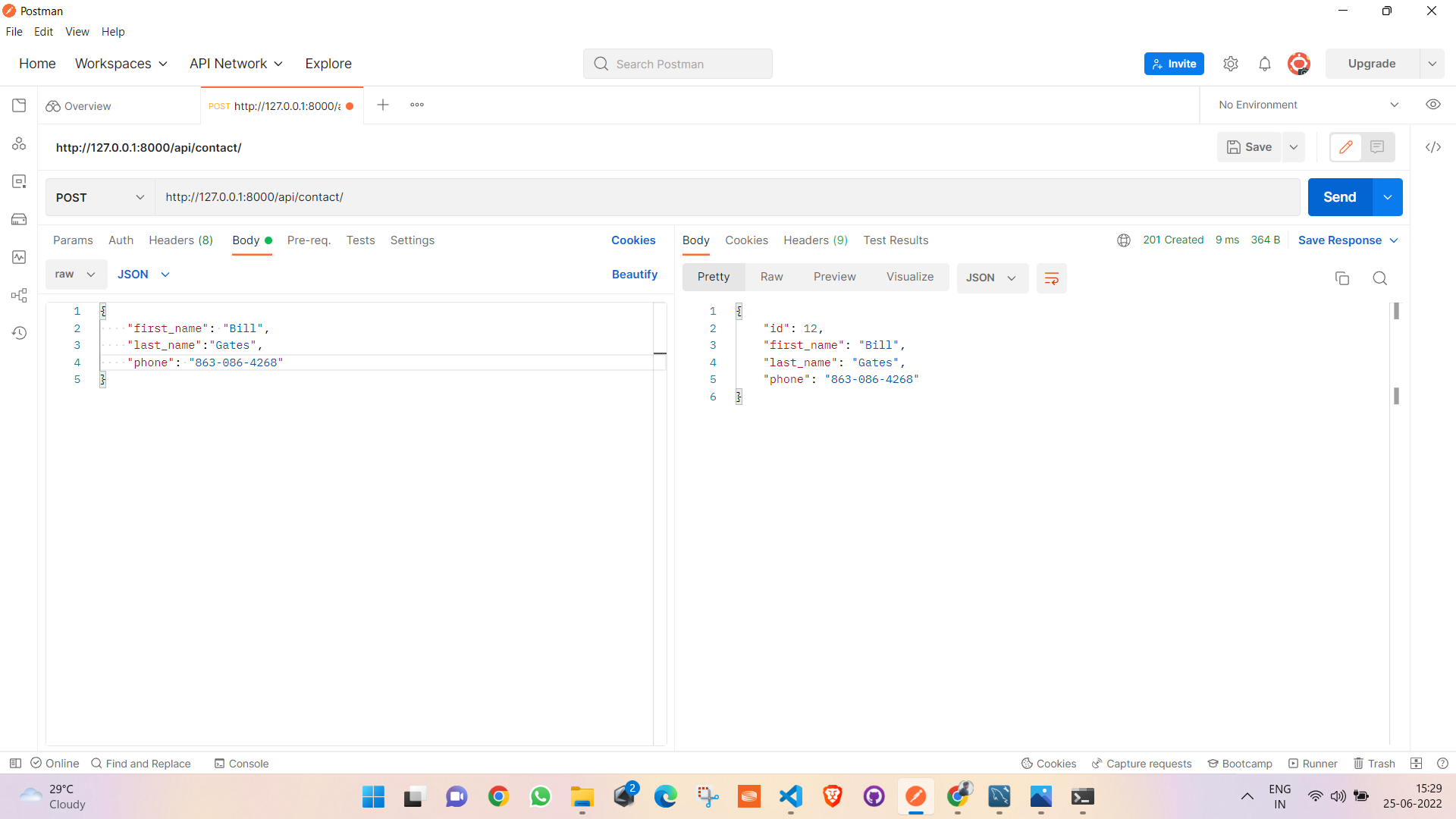
Task: Open the Mock Servers panel
Action: (x=19, y=219)
